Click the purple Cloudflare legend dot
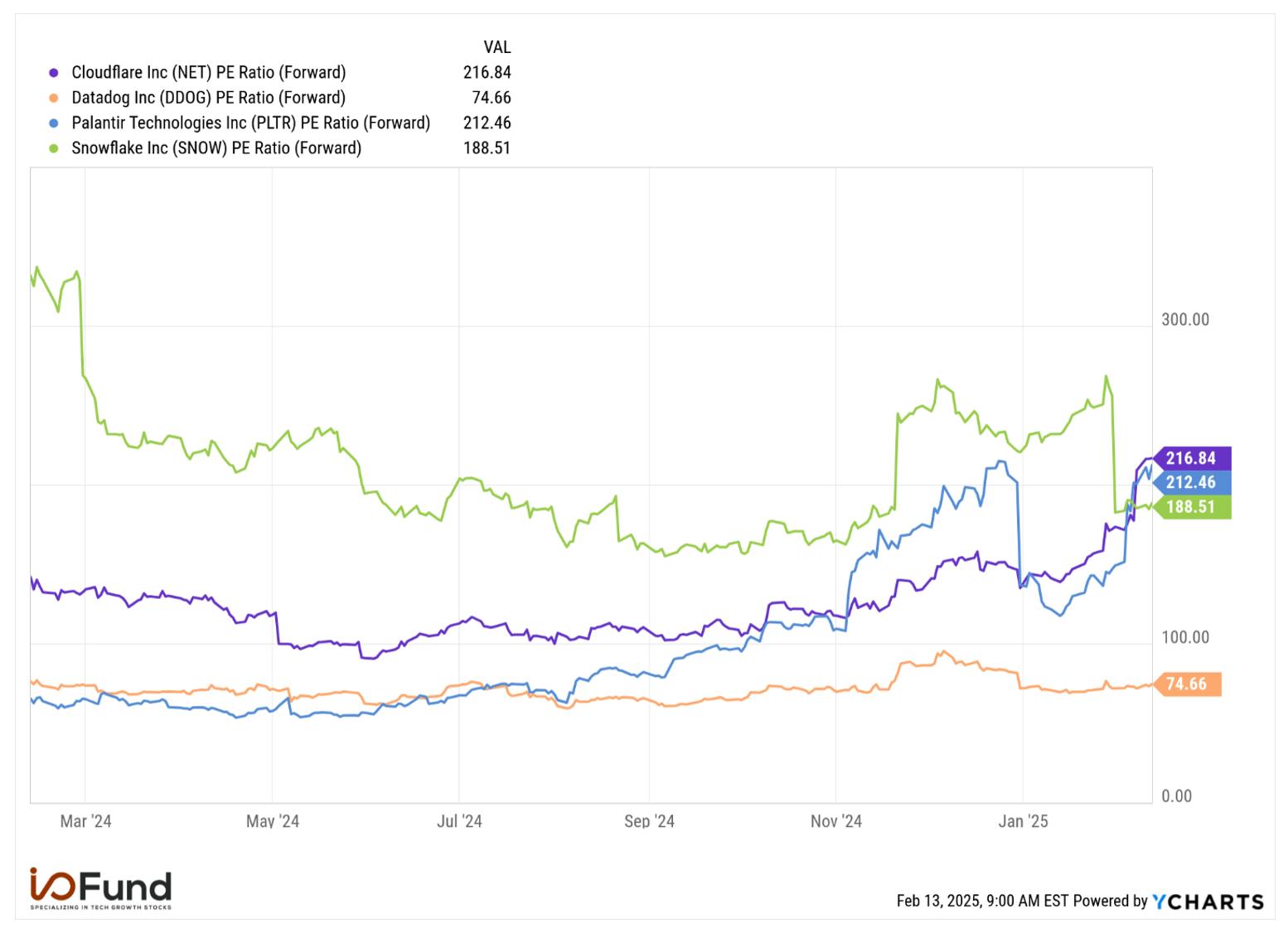The width and height of the screenshot is (1288, 933). pyautogui.click(x=54, y=73)
